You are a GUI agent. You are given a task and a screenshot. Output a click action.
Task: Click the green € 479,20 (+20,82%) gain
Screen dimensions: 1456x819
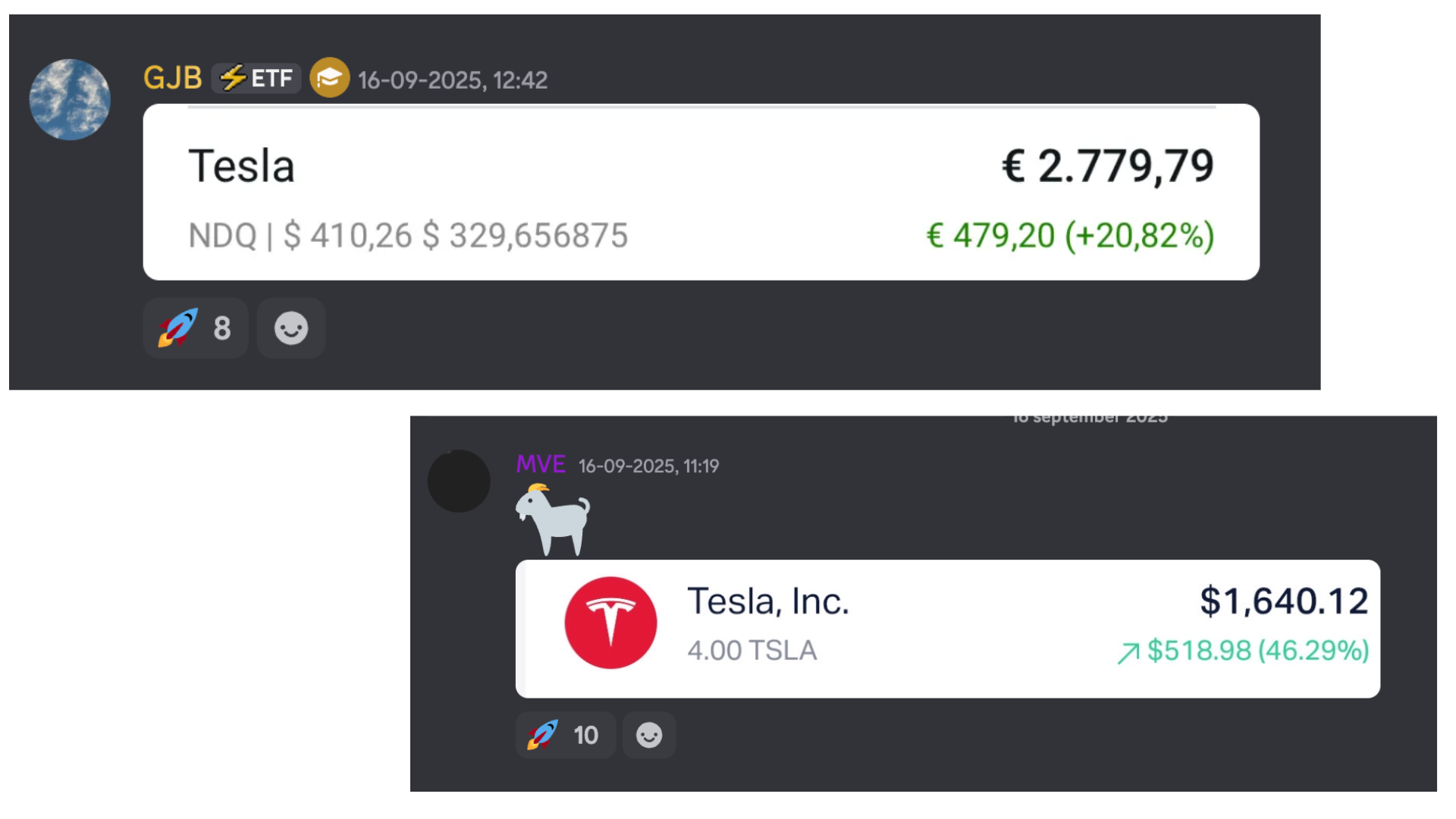[1070, 236]
